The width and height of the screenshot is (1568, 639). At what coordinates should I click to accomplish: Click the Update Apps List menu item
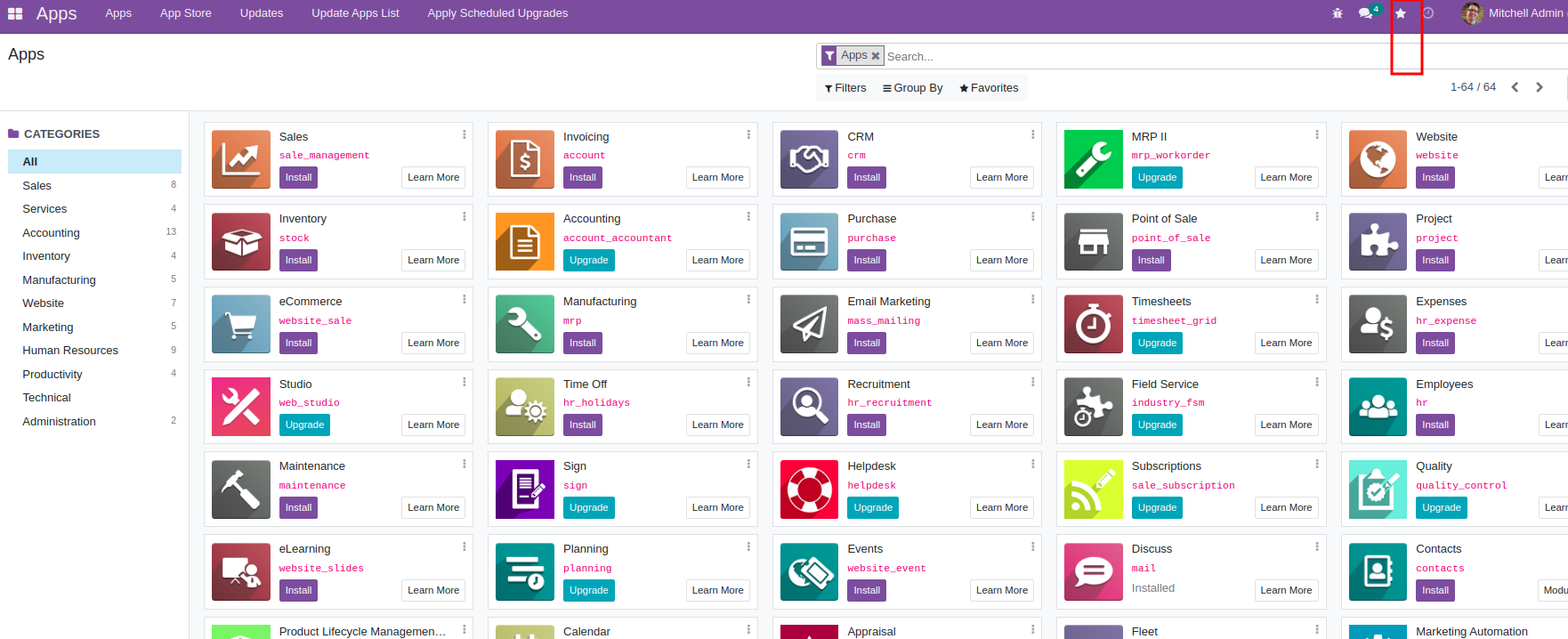355,13
